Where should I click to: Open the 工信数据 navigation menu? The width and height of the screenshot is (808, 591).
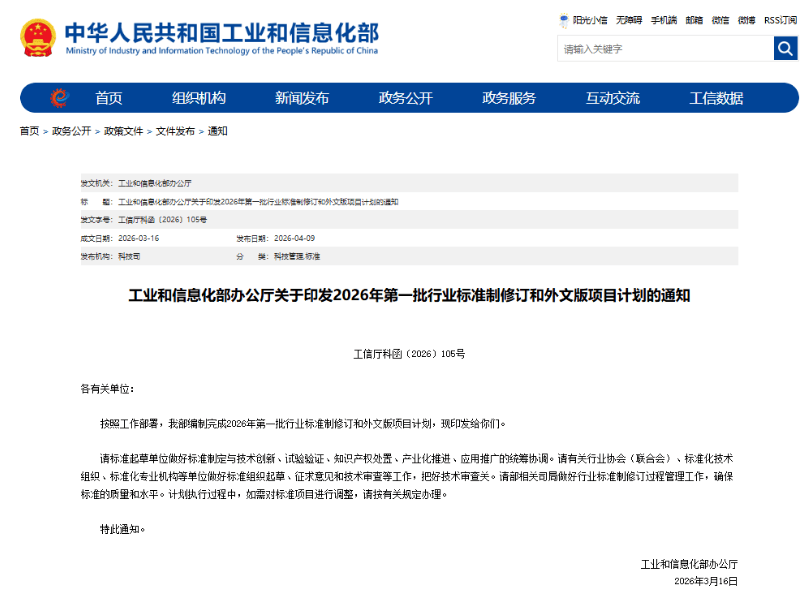[x=716, y=98]
